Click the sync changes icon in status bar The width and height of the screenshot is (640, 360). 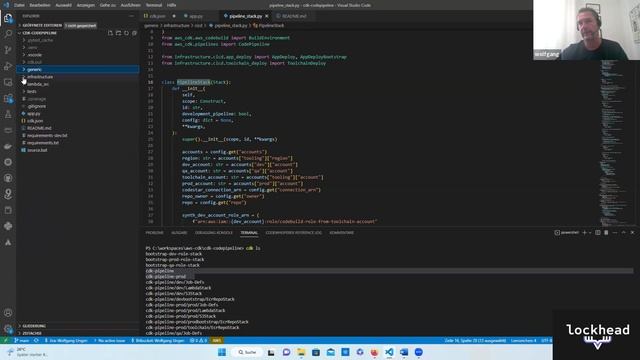(36, 340)
